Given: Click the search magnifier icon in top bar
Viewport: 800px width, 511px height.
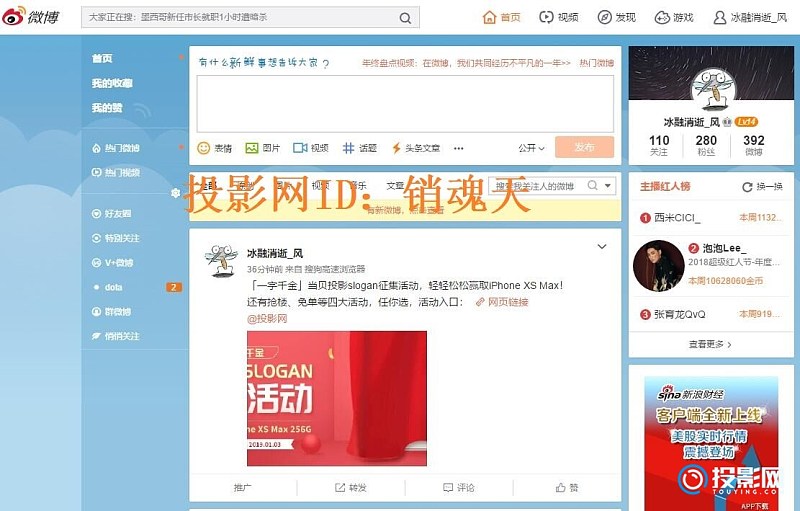Looking at the screenshot, I should (x=405, y=18).
